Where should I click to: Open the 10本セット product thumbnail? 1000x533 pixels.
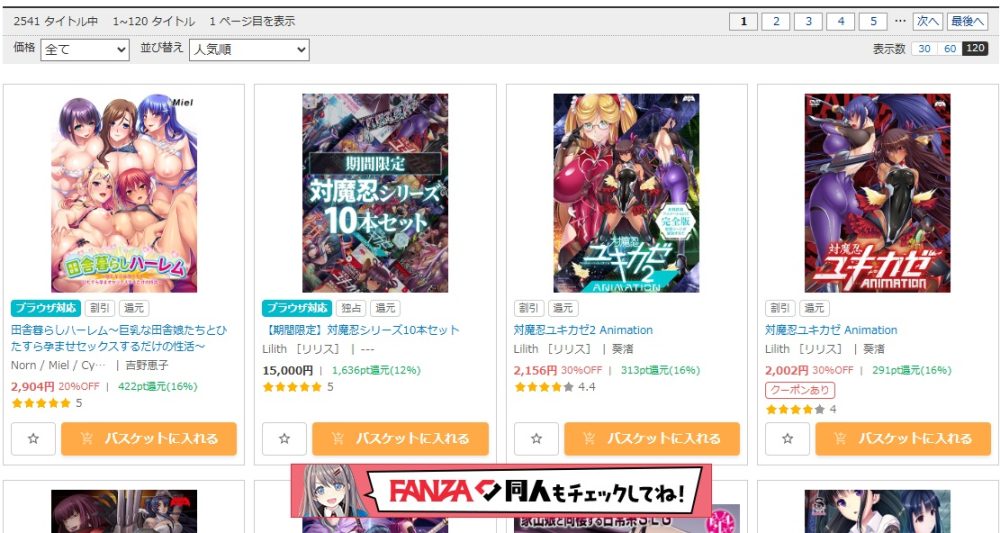[x=375, y=193]
